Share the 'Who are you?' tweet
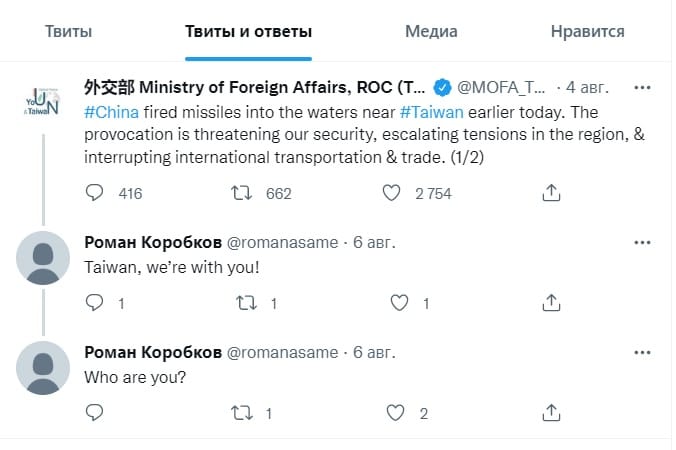676x450 pixels. (x=551, y=412)
